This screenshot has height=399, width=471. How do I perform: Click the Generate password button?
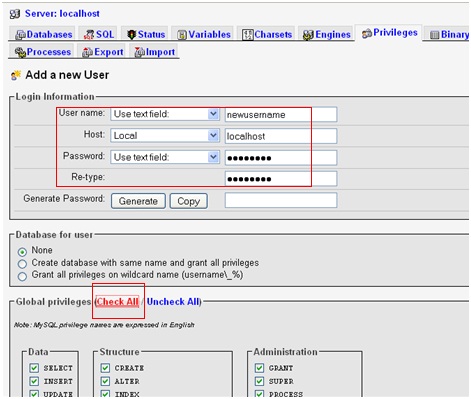138,201
